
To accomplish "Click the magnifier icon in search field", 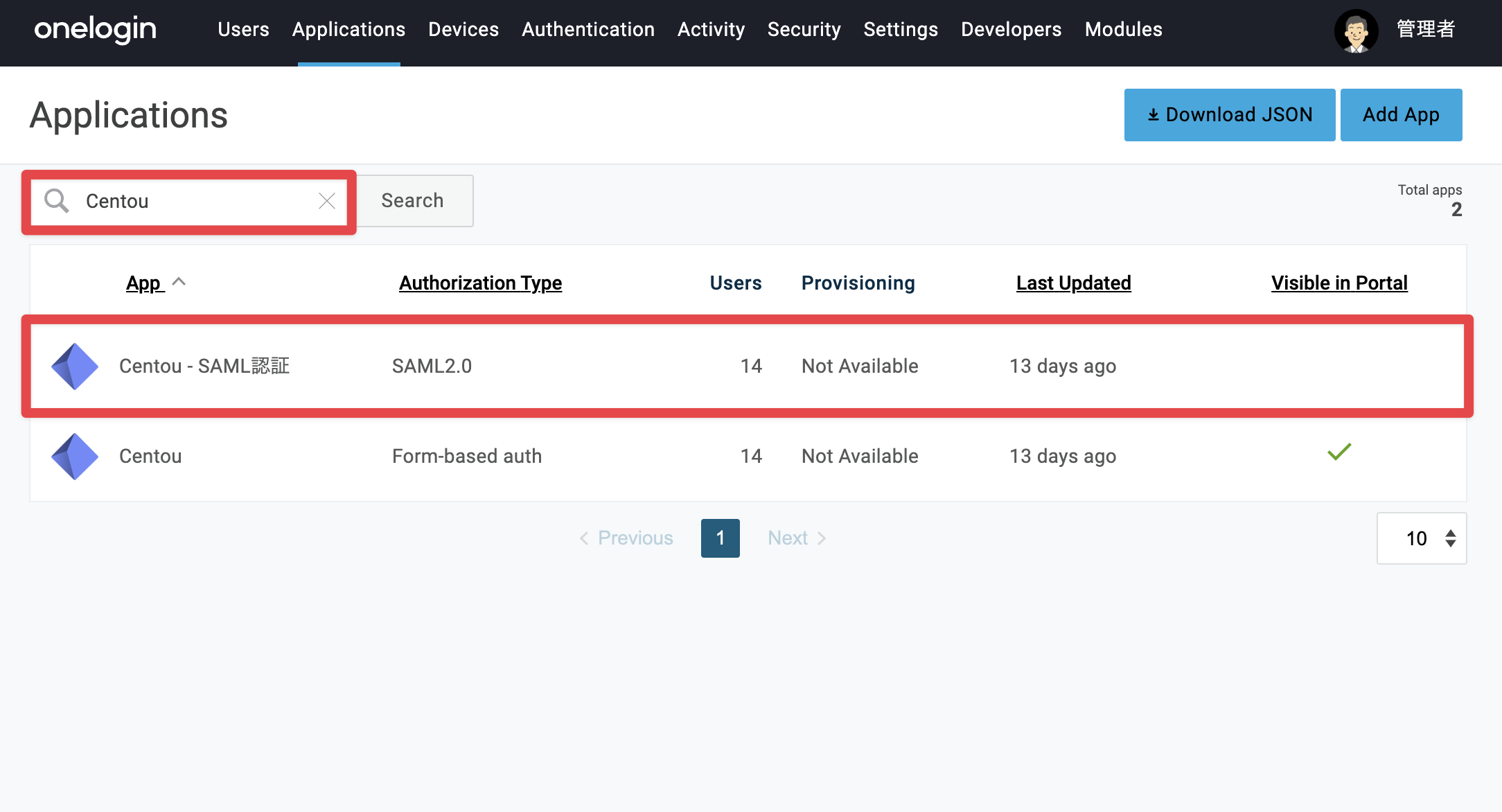I will pyautogui.click(x=56, y=201).
